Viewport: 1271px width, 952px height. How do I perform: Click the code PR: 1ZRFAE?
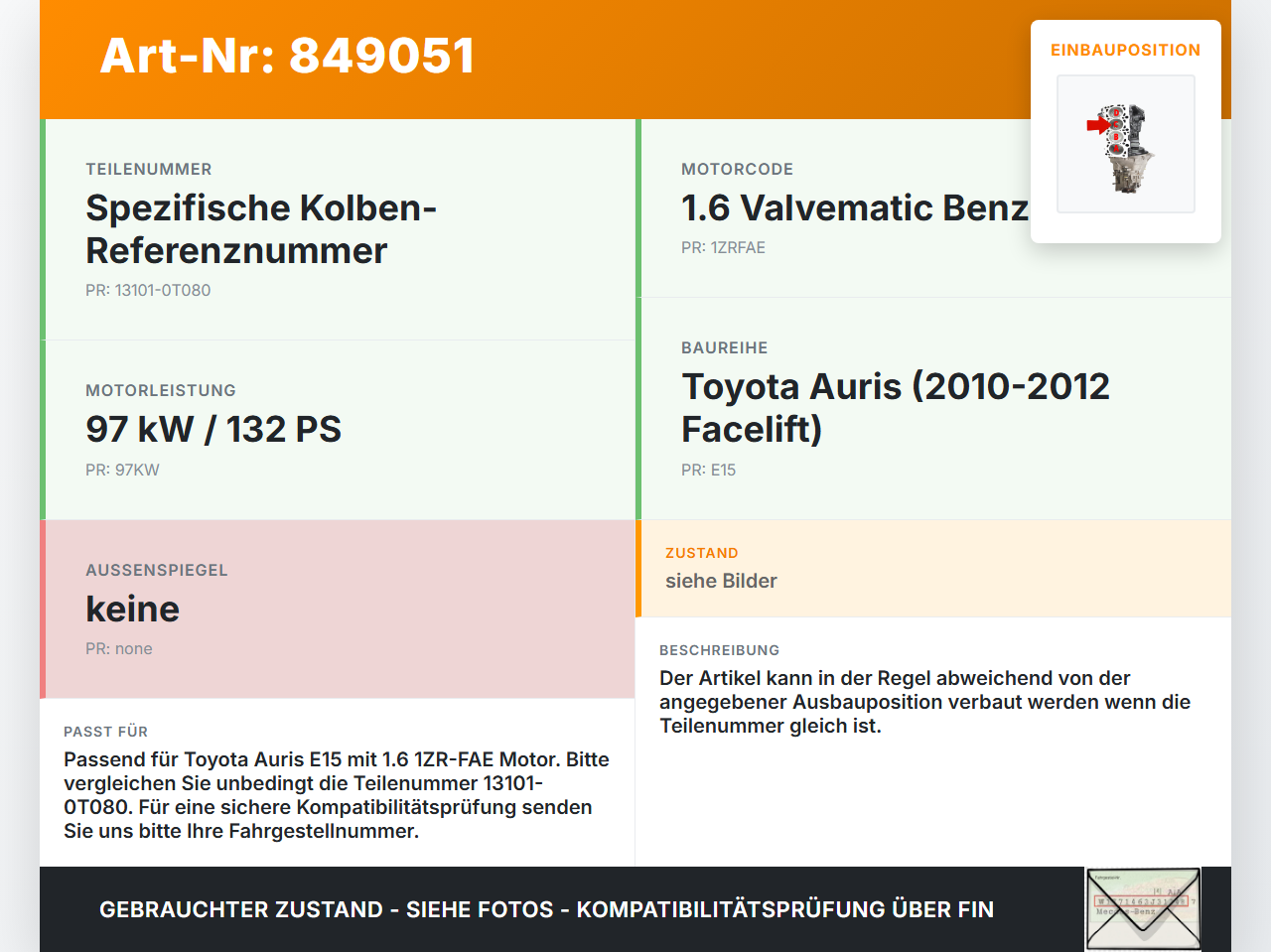pos(723,247)
